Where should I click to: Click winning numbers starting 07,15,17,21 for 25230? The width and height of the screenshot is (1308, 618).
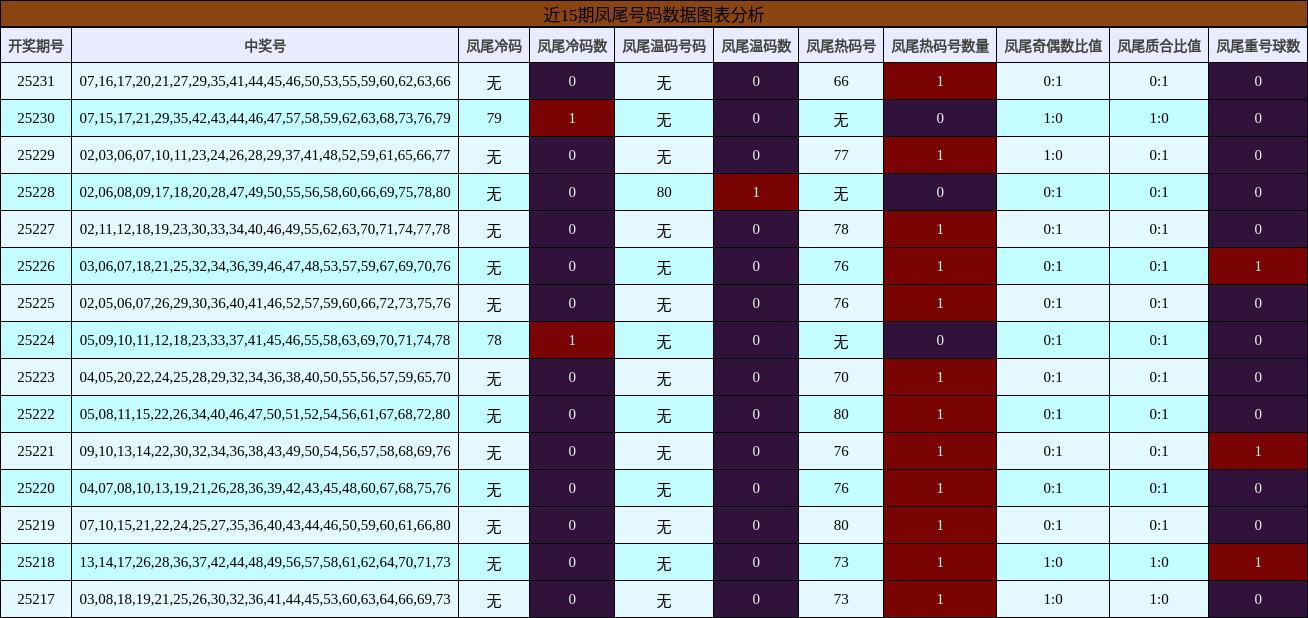pos(265,118)
